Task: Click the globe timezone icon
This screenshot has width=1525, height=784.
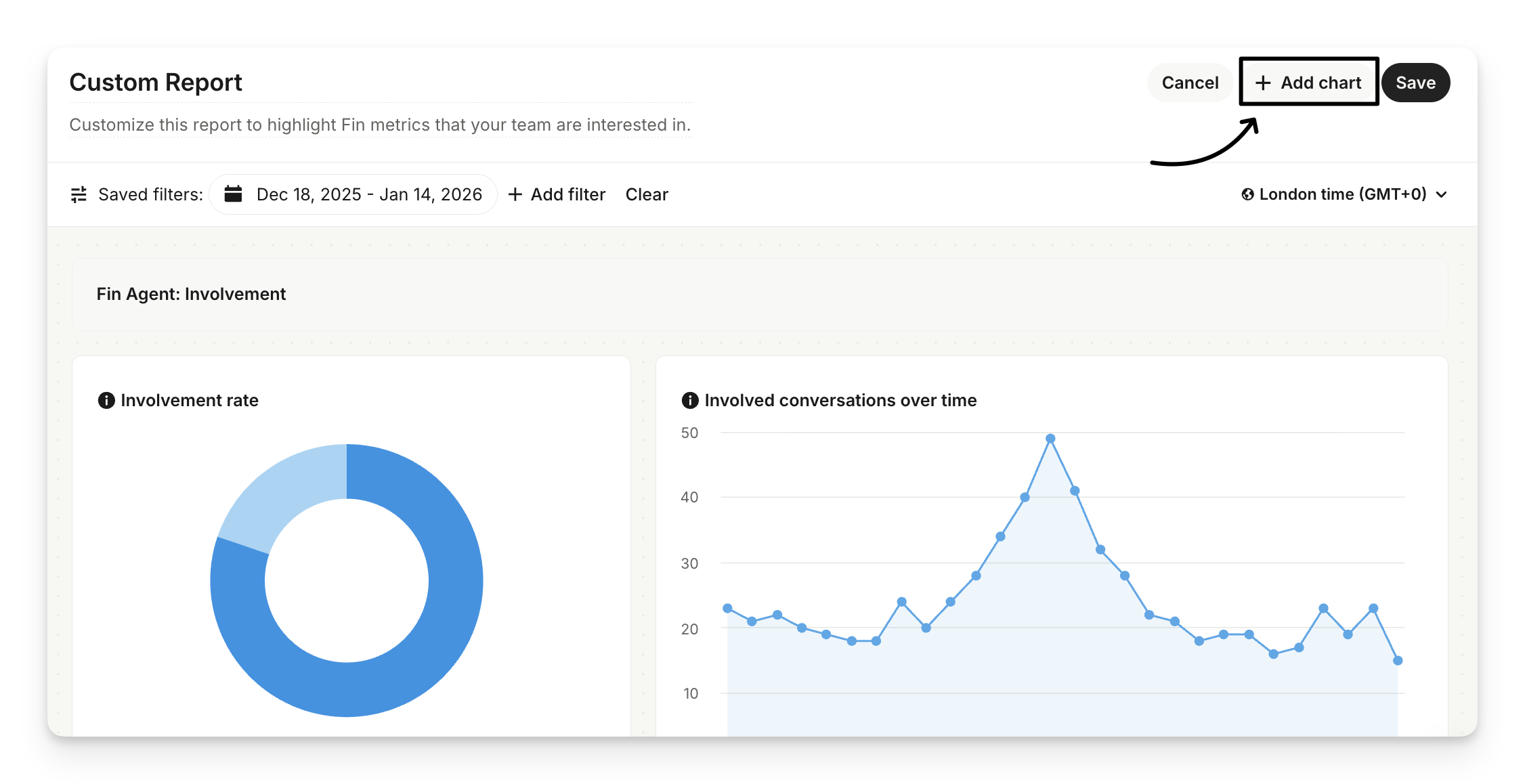Action: (1247, 194)
